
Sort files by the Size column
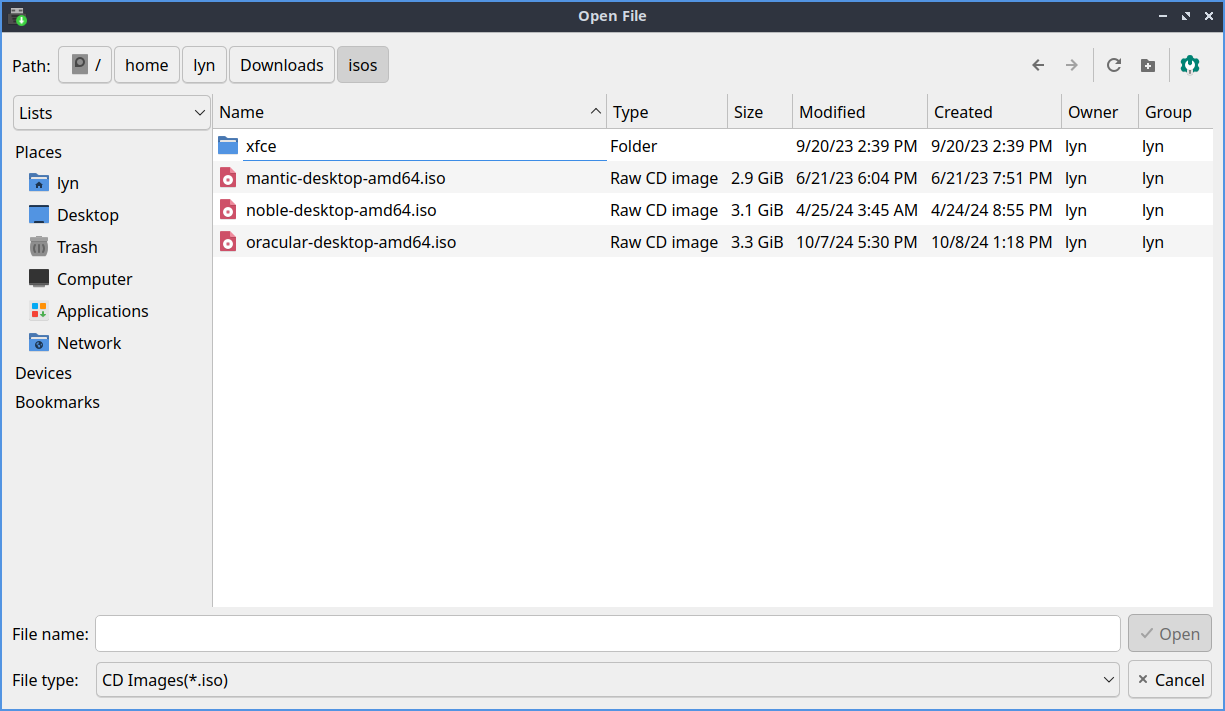tap(748, 112)
